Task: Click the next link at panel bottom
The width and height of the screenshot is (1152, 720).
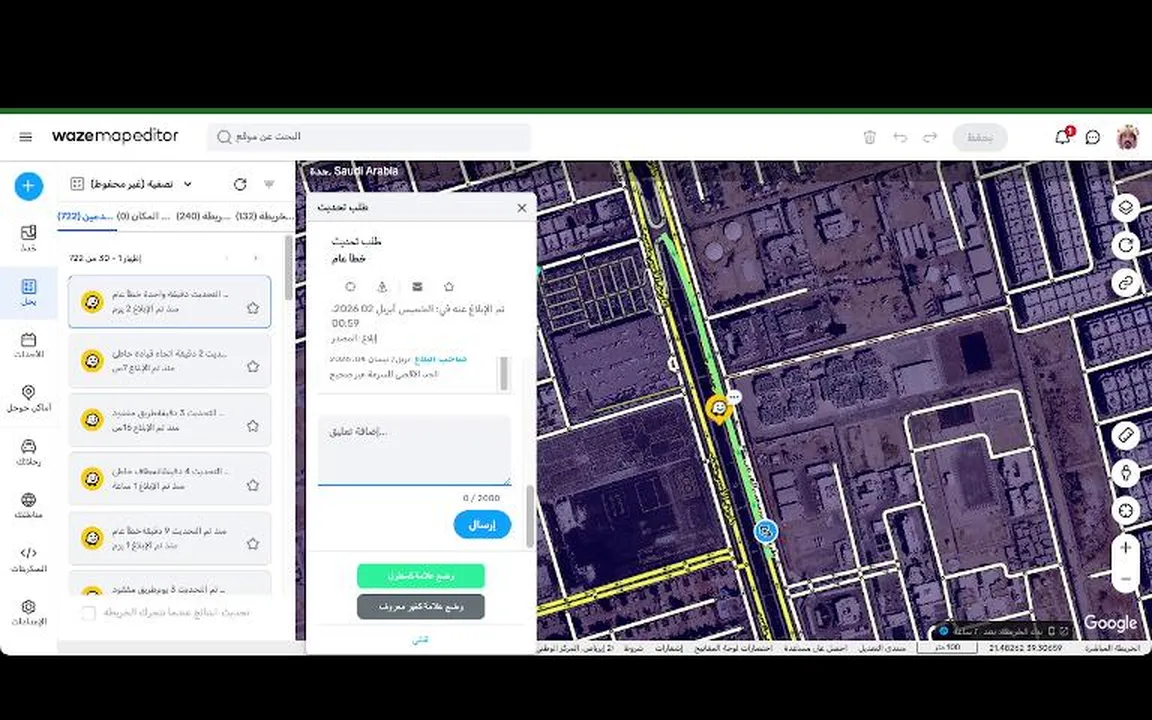Action: click(x=420, y=640)
